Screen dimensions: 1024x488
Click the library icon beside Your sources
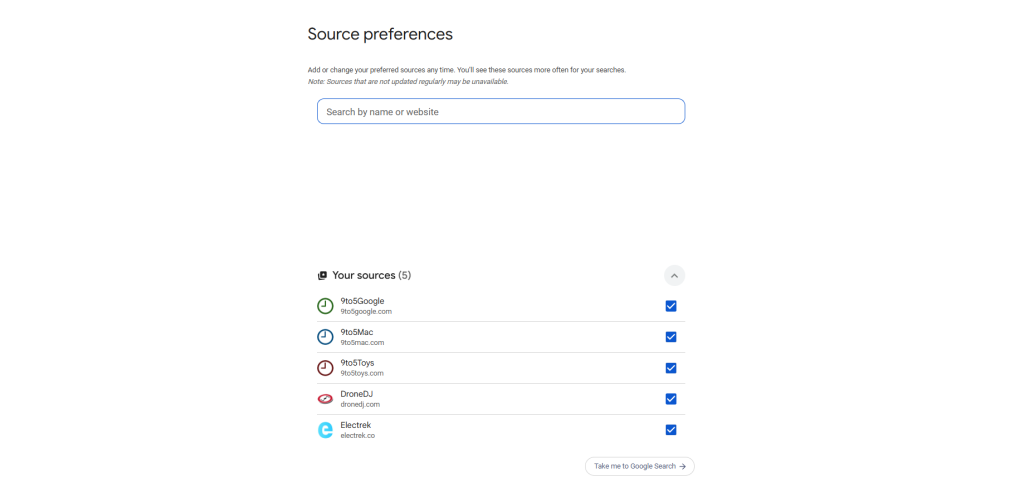click(x=322, y=276)
